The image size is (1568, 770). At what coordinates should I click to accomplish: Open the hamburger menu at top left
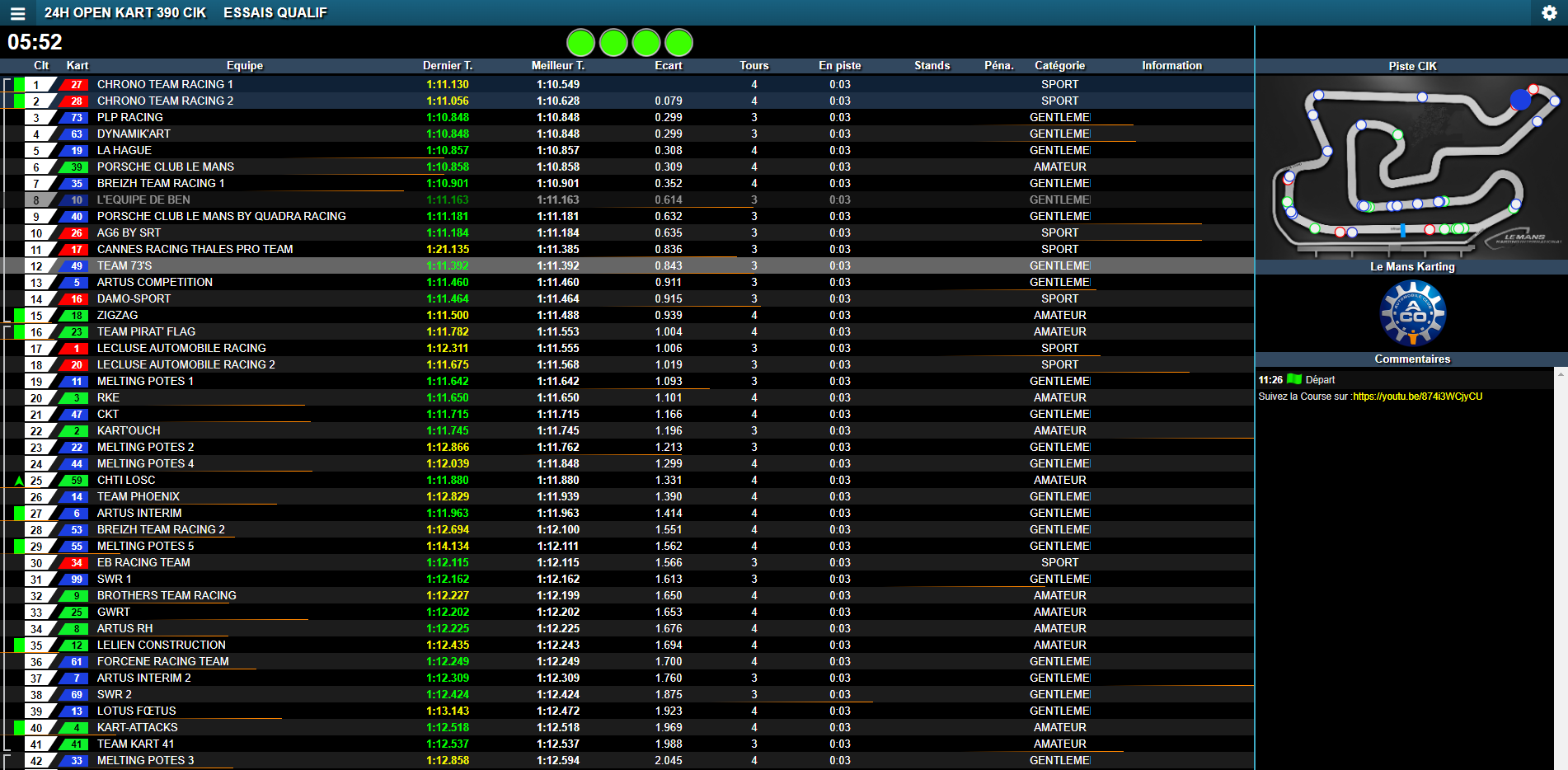click(x=17, y=13)
